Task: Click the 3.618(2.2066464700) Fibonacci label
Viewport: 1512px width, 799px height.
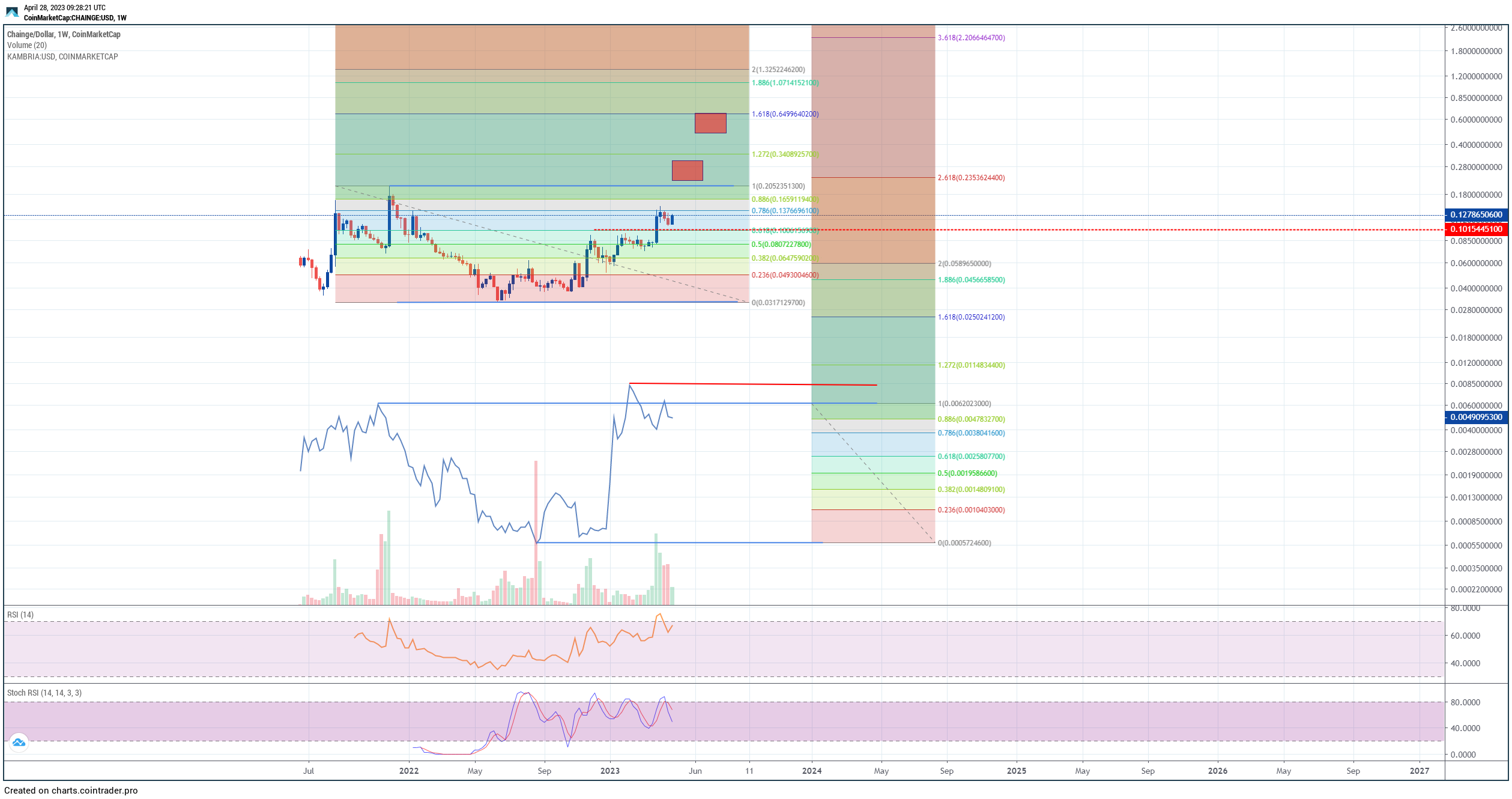Action: tap(971, 38)
